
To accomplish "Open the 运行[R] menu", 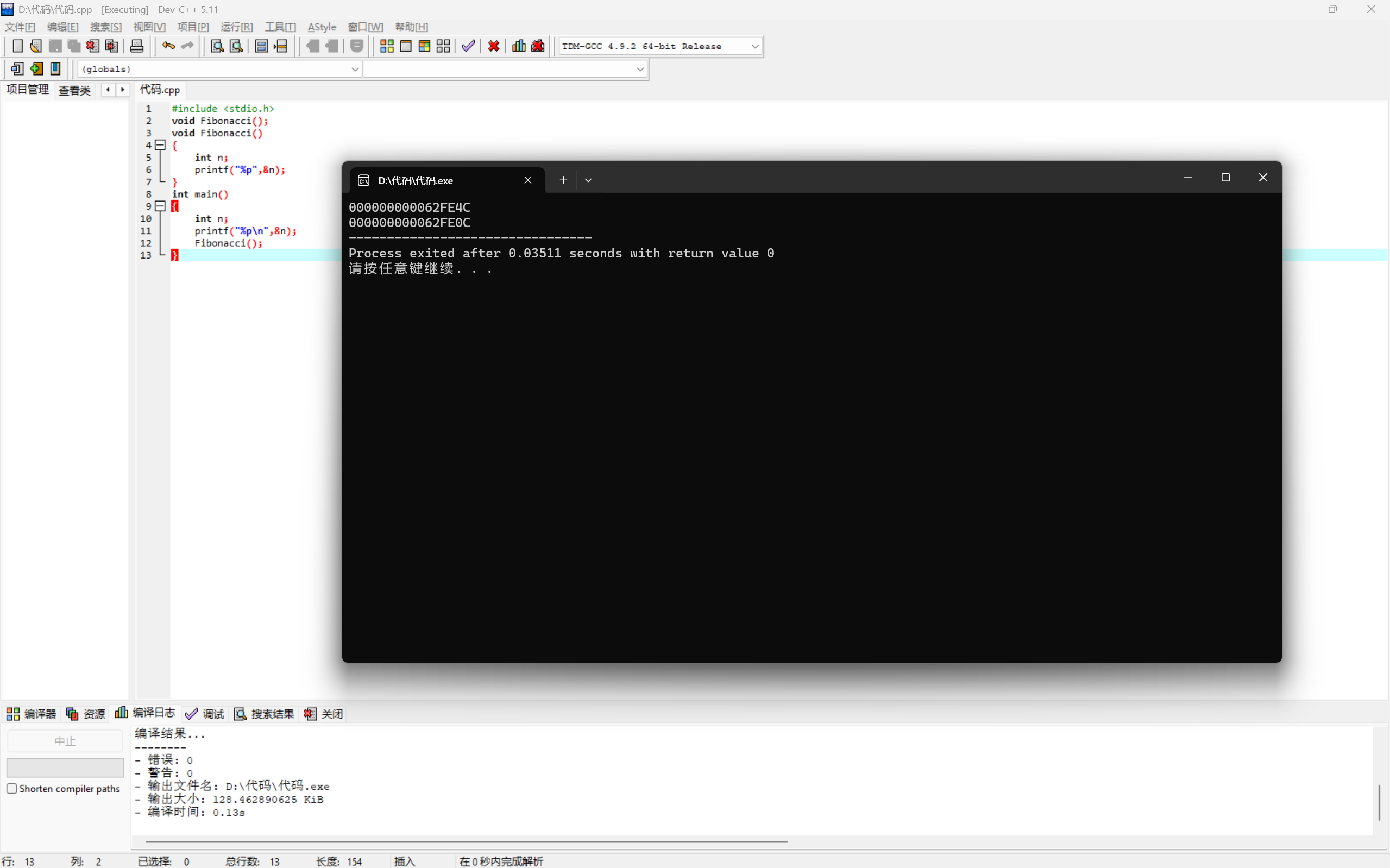I will click(x=236, y=27).
